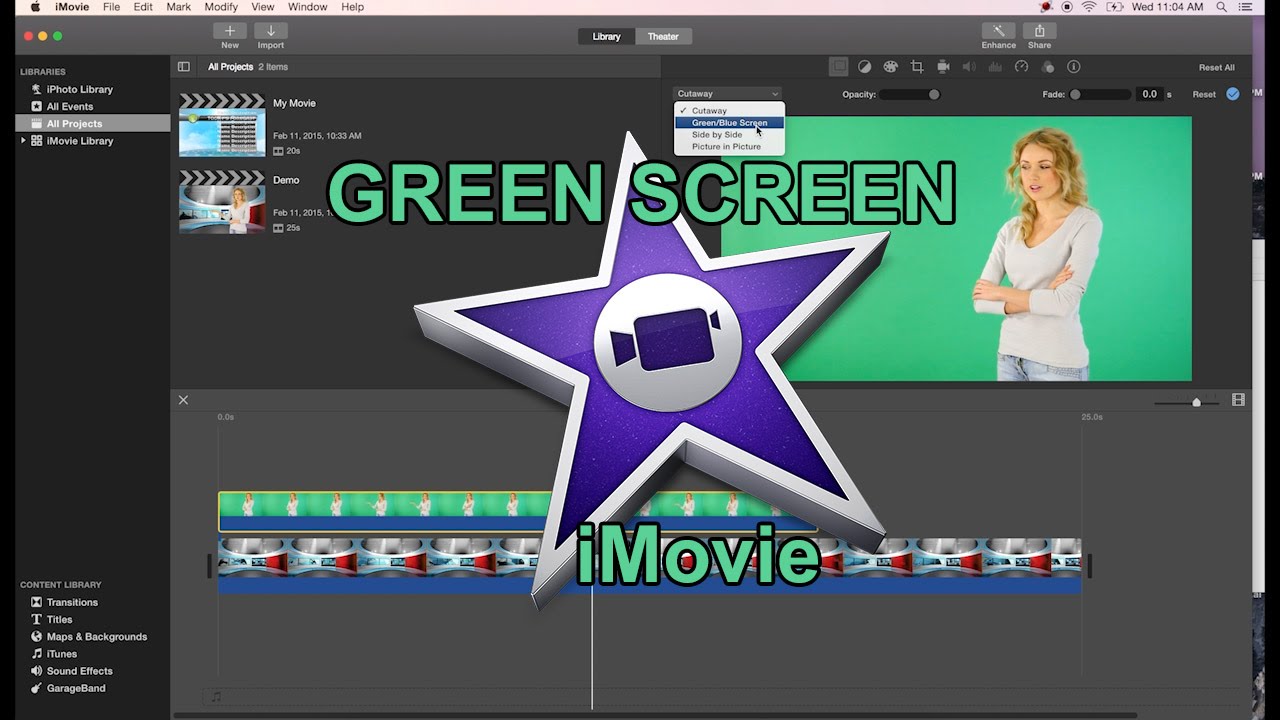Image resolution: width=1280 pixels, height=720 pixels.
Task: Click the Share icon
Action: [x=1039, y=31]
